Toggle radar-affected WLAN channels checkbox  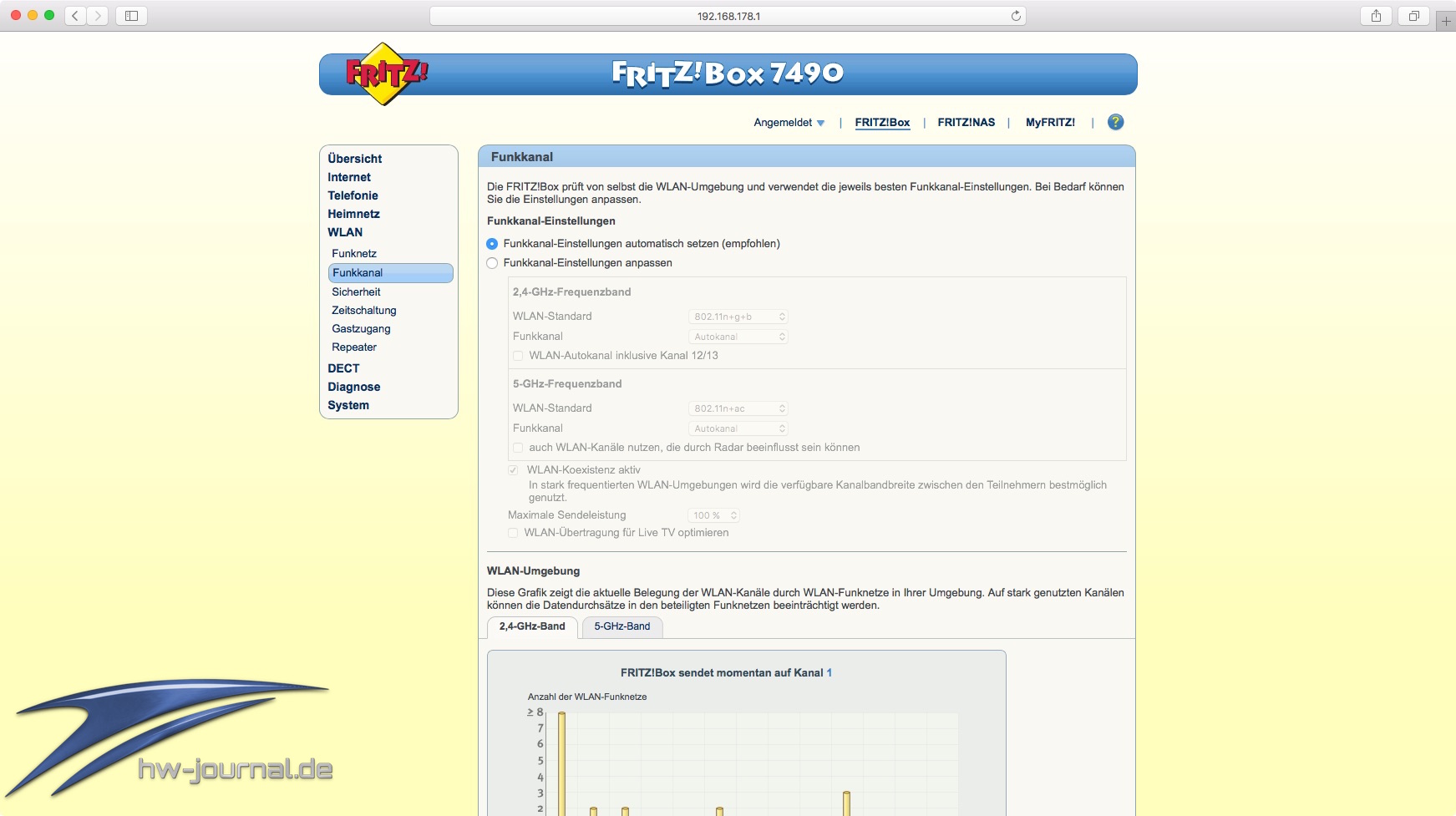[x=518, y=448]
